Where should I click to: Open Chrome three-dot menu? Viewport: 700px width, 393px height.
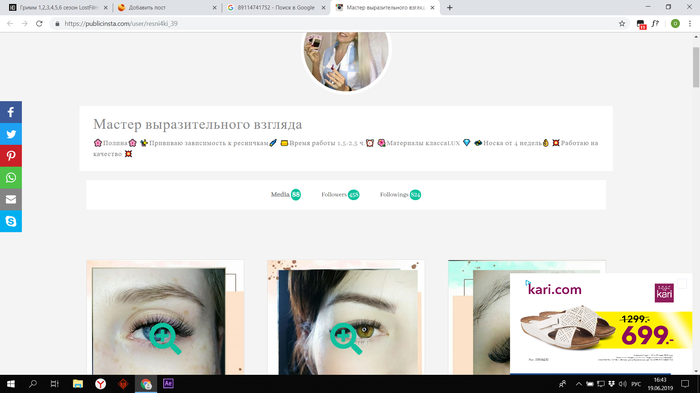(x=690, y=24)
